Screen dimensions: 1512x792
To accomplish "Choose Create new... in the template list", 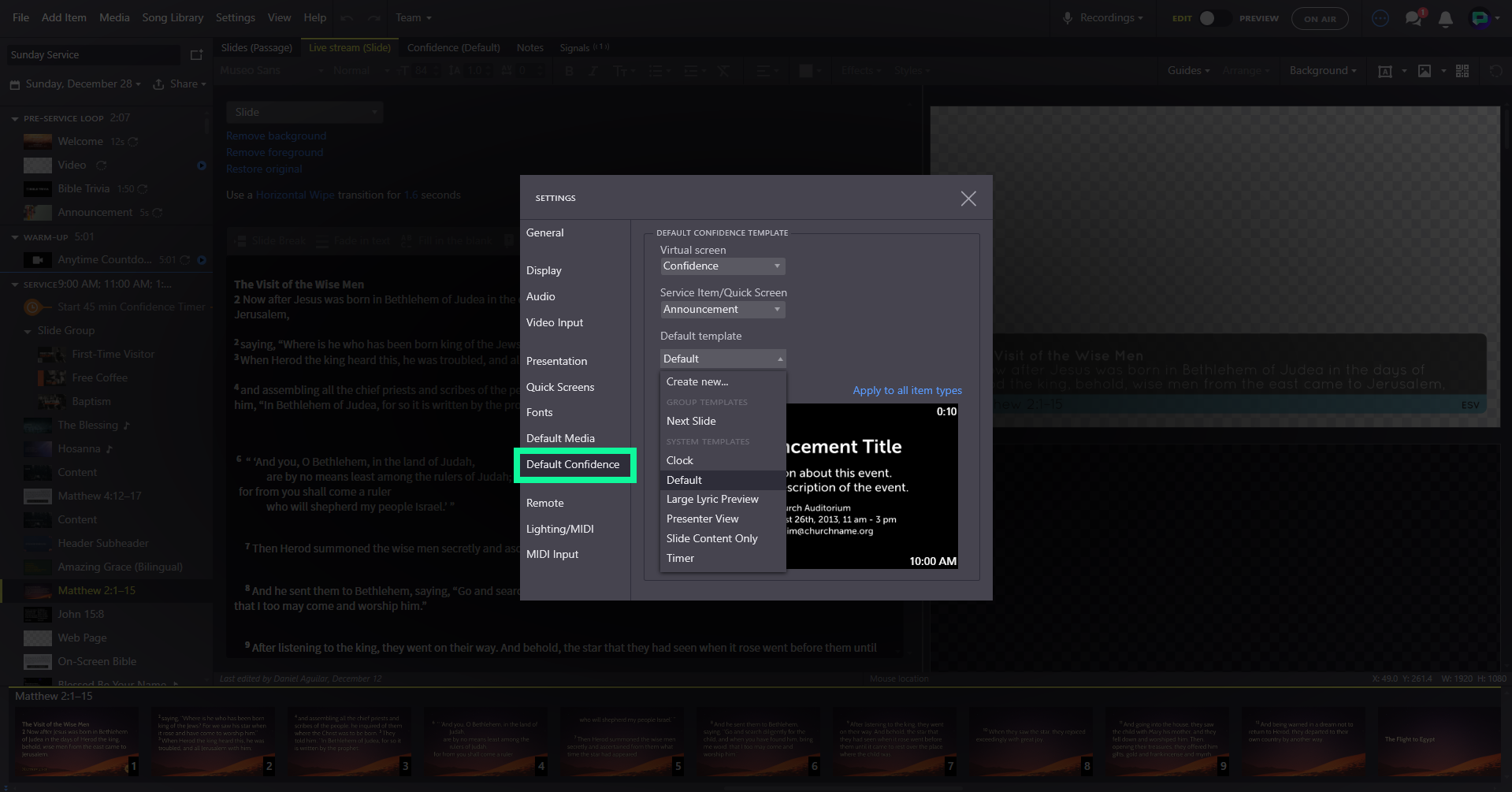I will pos(697,381).
